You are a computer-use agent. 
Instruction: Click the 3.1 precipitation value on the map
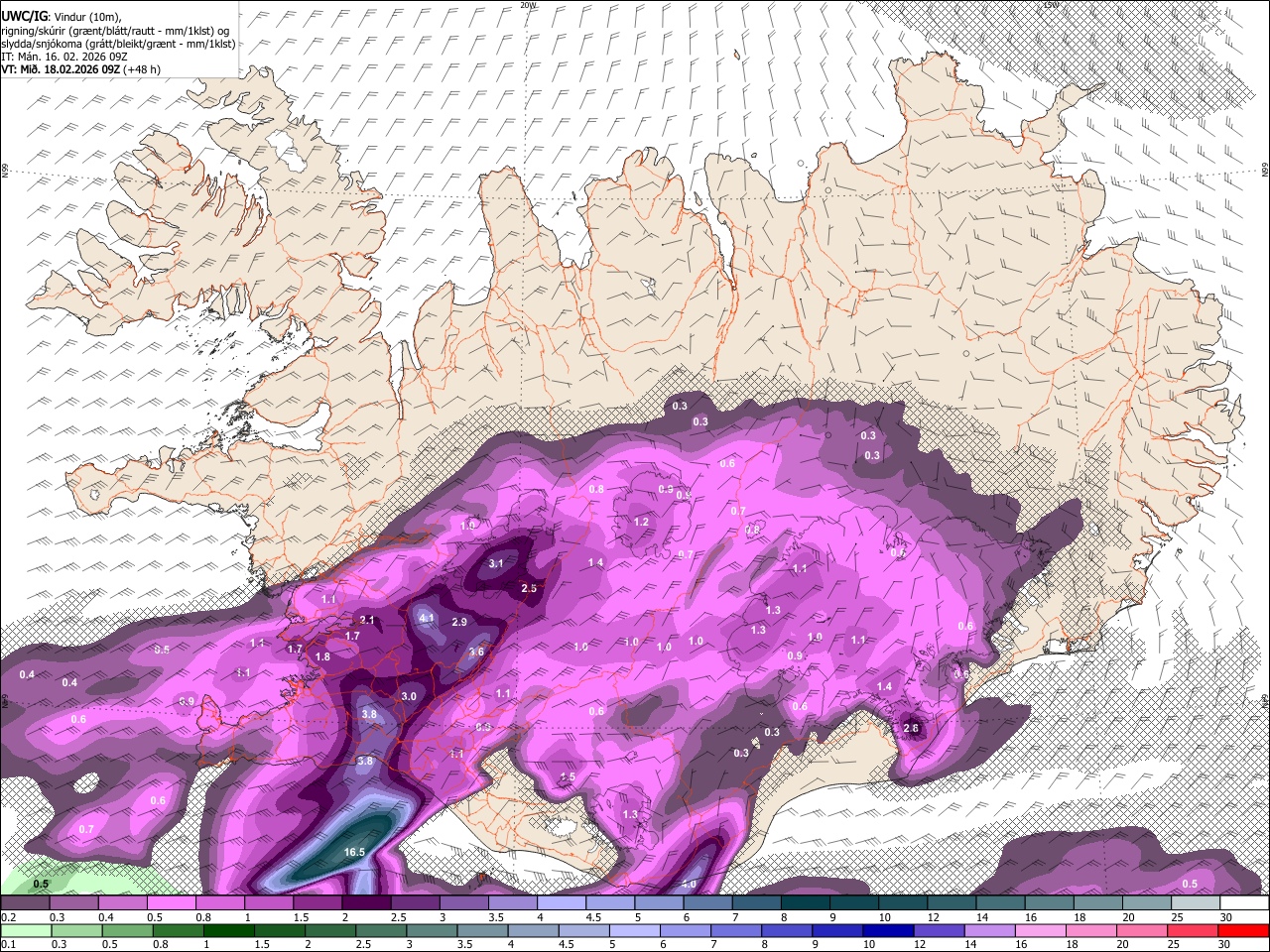point(497,564)
